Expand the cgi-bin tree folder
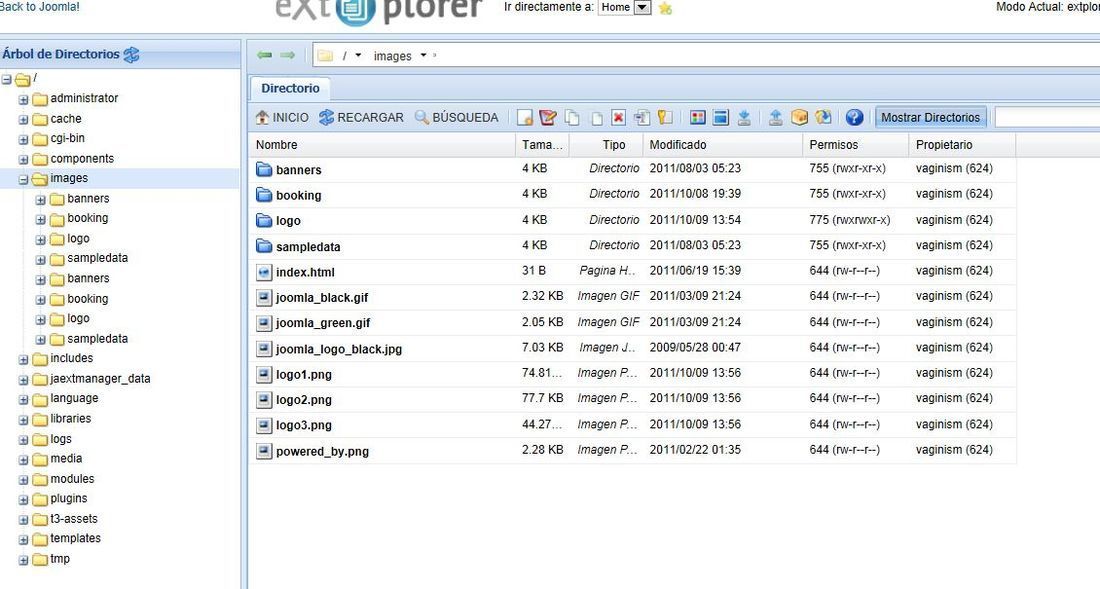The height and width of the screenshot is (589, 1100). (23, 140)
